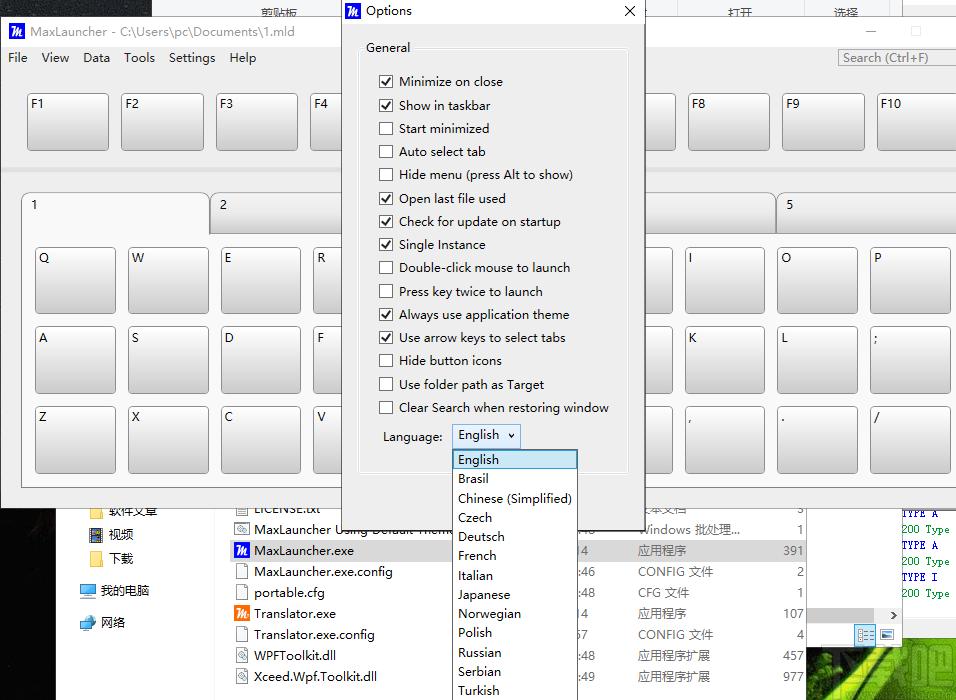
Task: Choose Norwegian from the language list
Action: click(x=515, y=613)
